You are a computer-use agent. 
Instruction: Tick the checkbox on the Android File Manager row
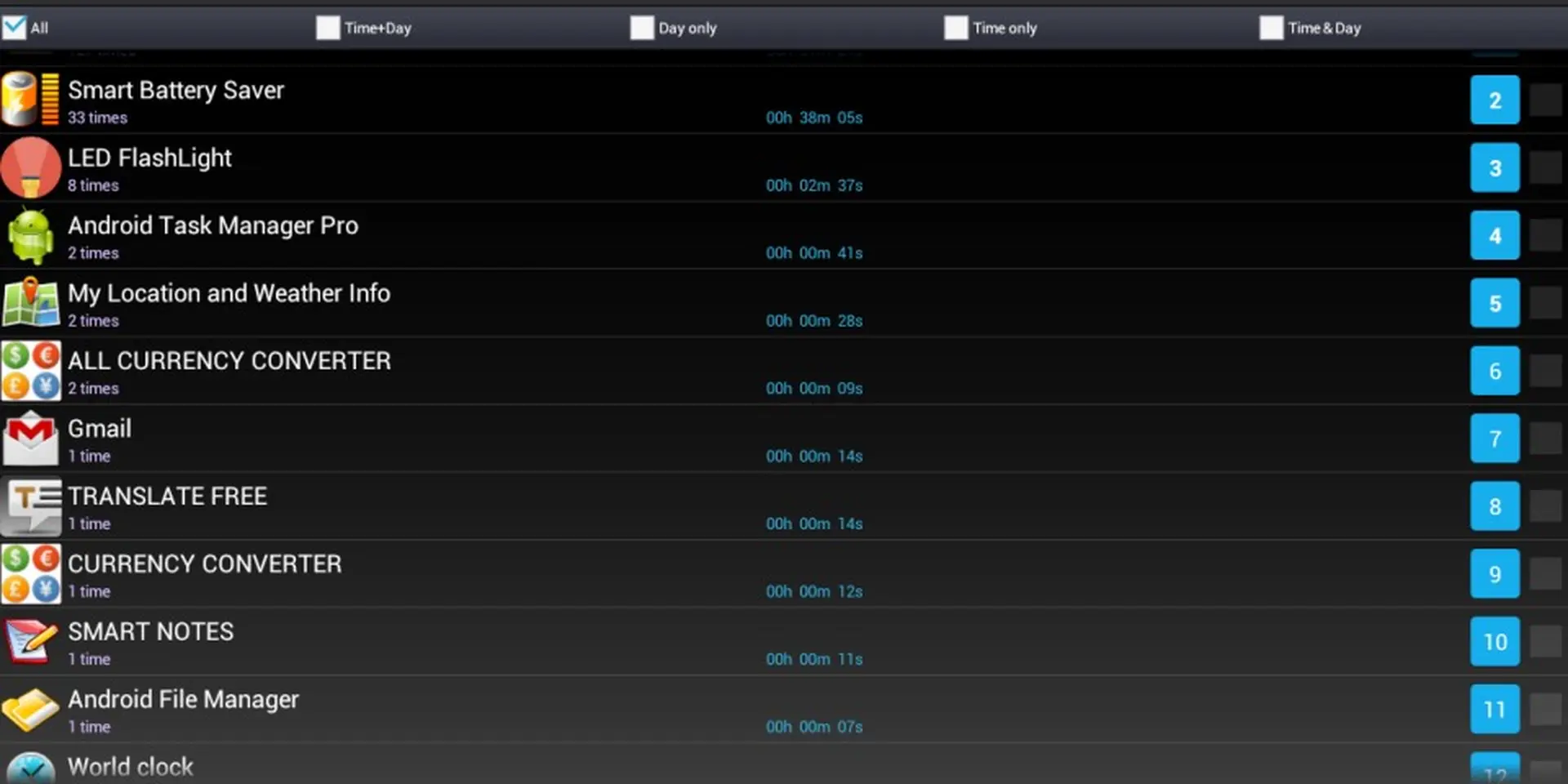[1545, 710]
